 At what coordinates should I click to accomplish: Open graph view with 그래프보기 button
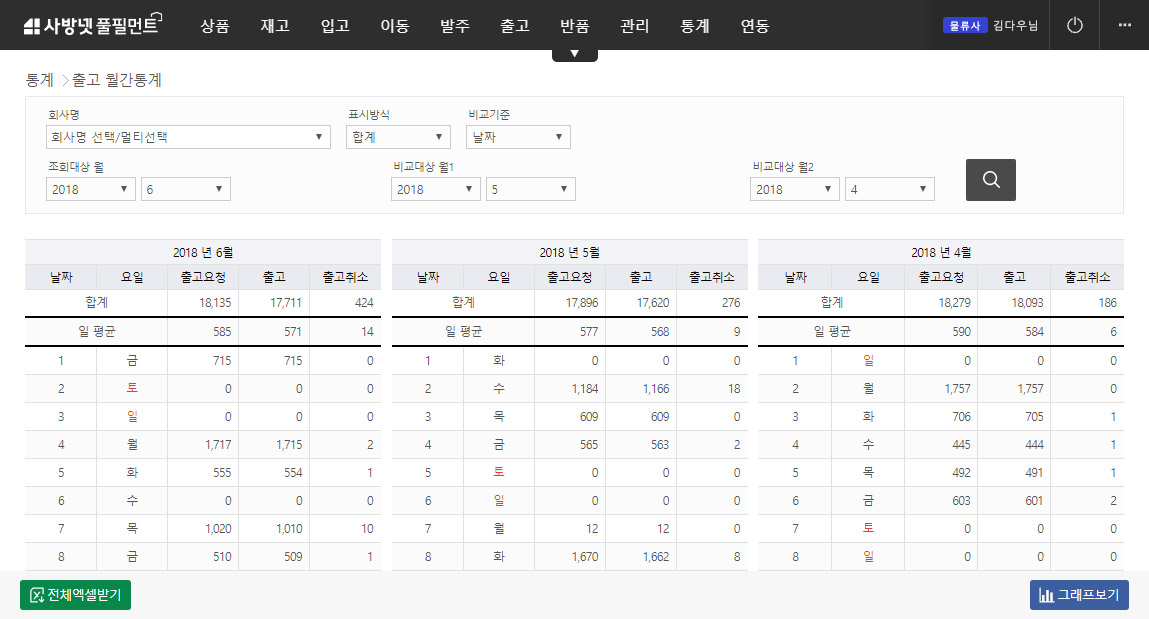click(x=1079, y=595)
